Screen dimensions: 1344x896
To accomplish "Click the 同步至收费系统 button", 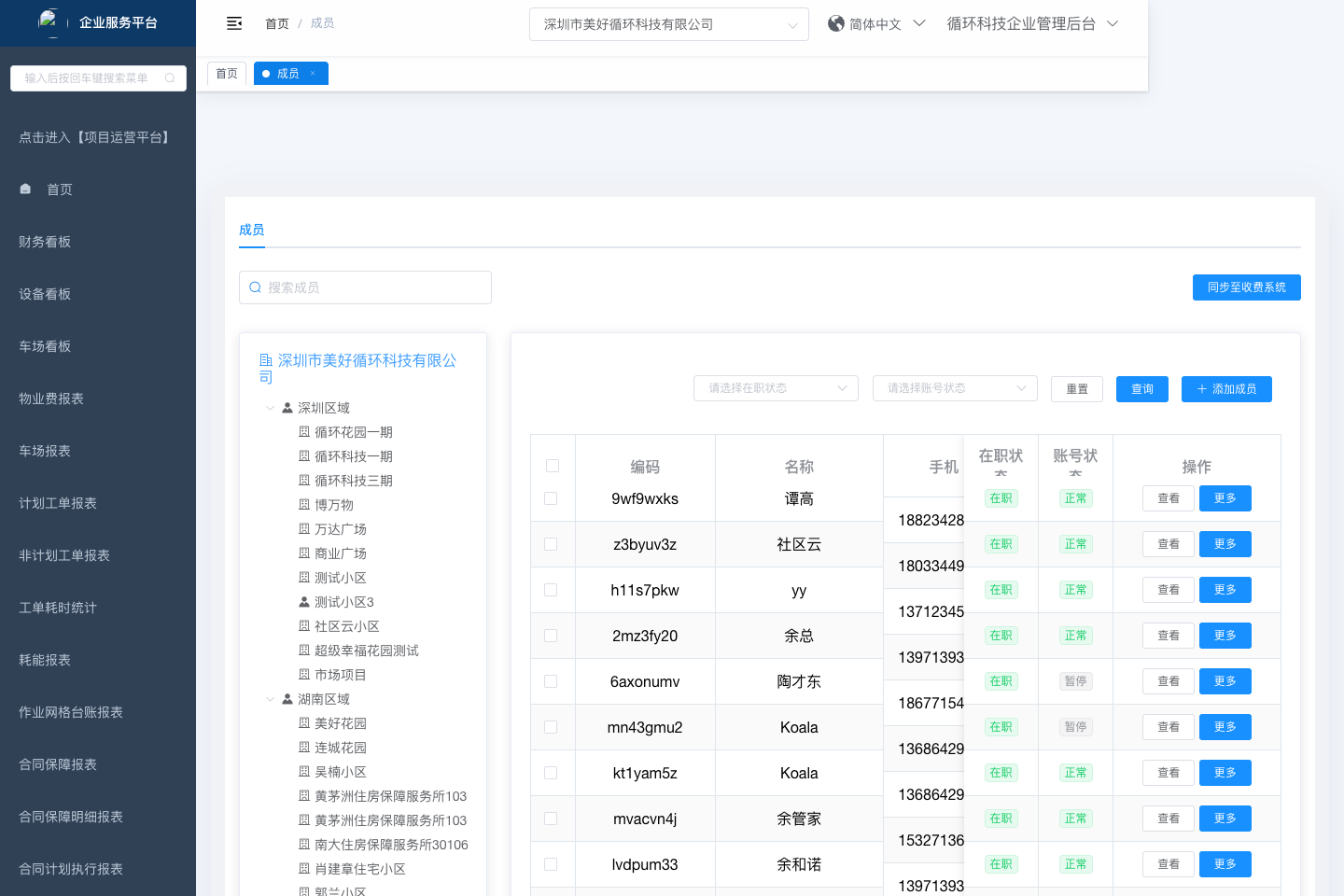I will (x=1246, y=287).
